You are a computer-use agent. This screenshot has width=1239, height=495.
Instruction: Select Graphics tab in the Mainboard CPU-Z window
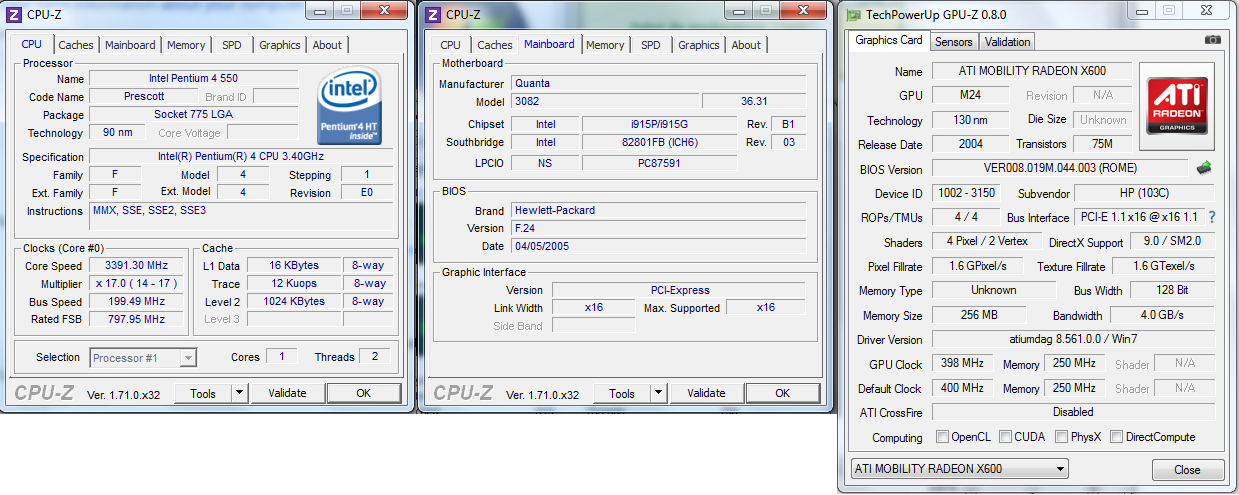(x=698, y=45)
